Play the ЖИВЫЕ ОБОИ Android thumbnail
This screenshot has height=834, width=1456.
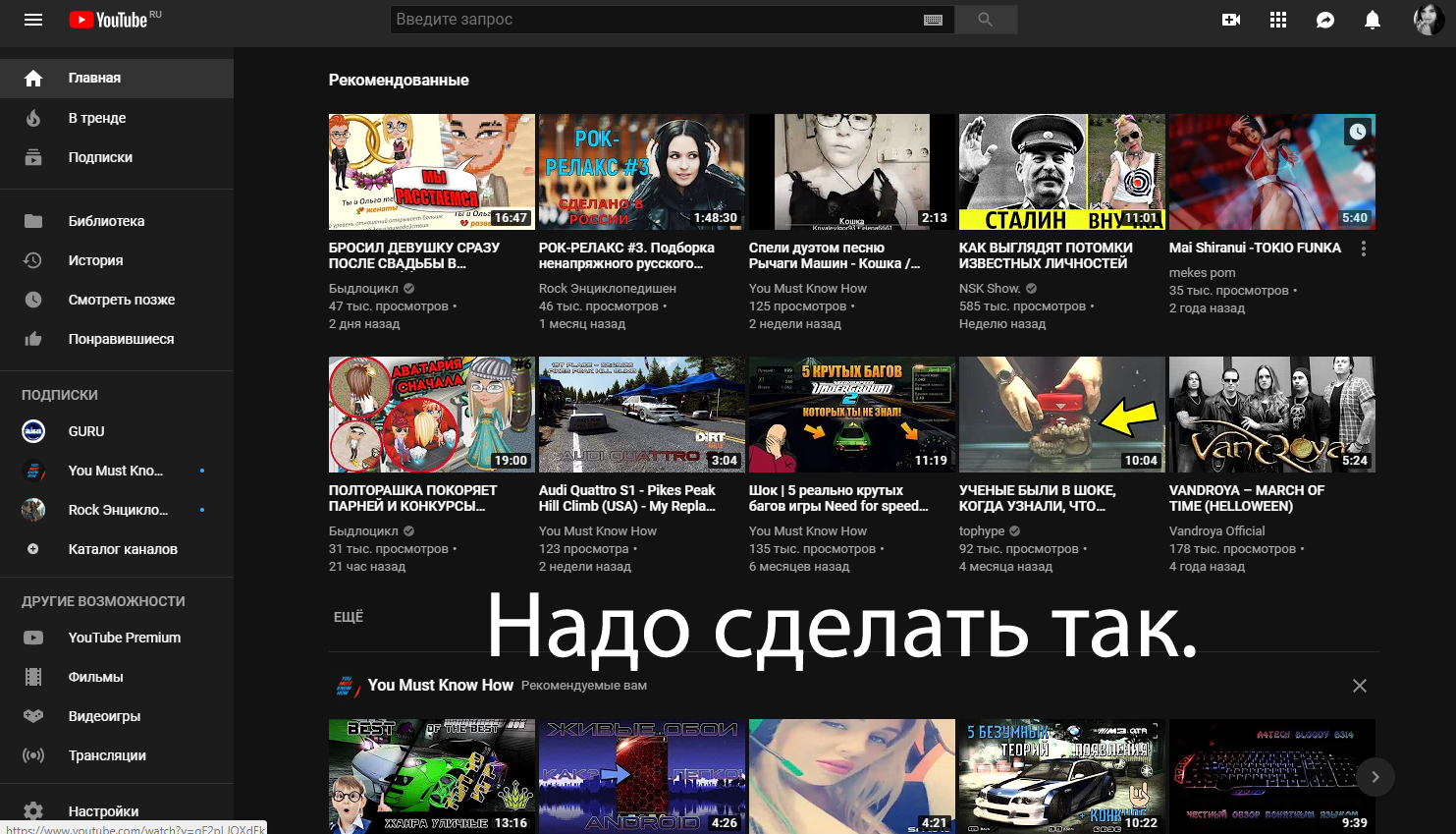[642, 776]
